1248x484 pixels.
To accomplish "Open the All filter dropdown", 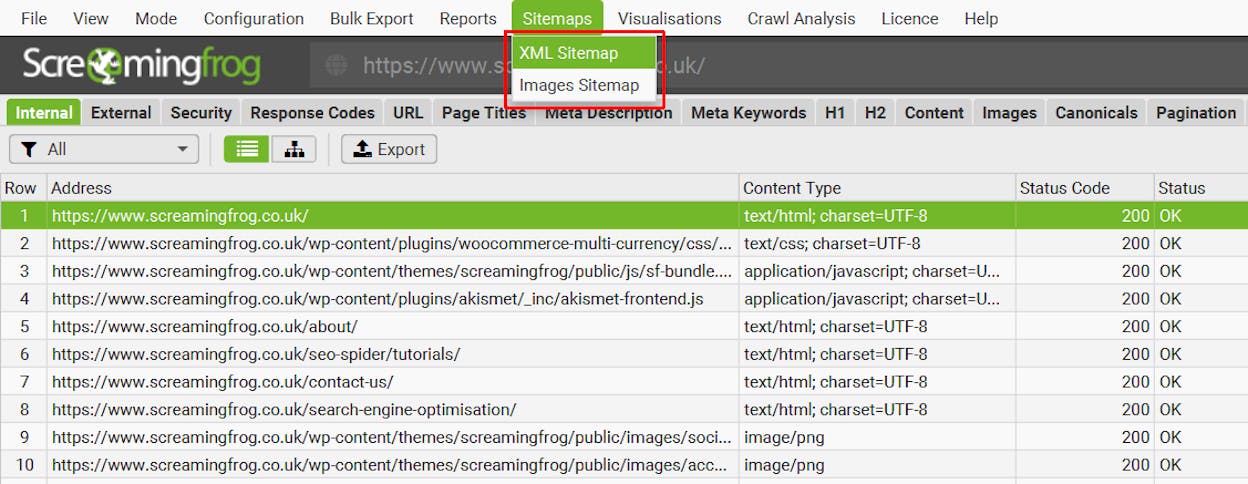I will pyautogui.click(x=103, y=149).
